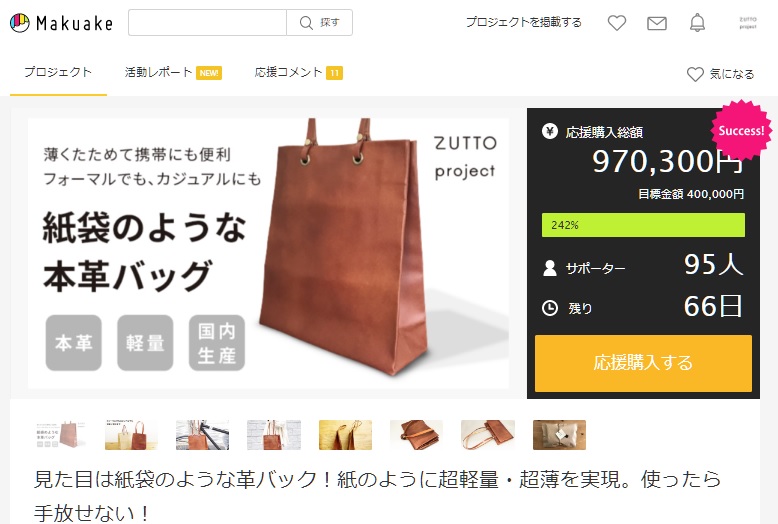Click the clock remaining-days icon
The width and height of the screenshot is (778, 524).
550,308
